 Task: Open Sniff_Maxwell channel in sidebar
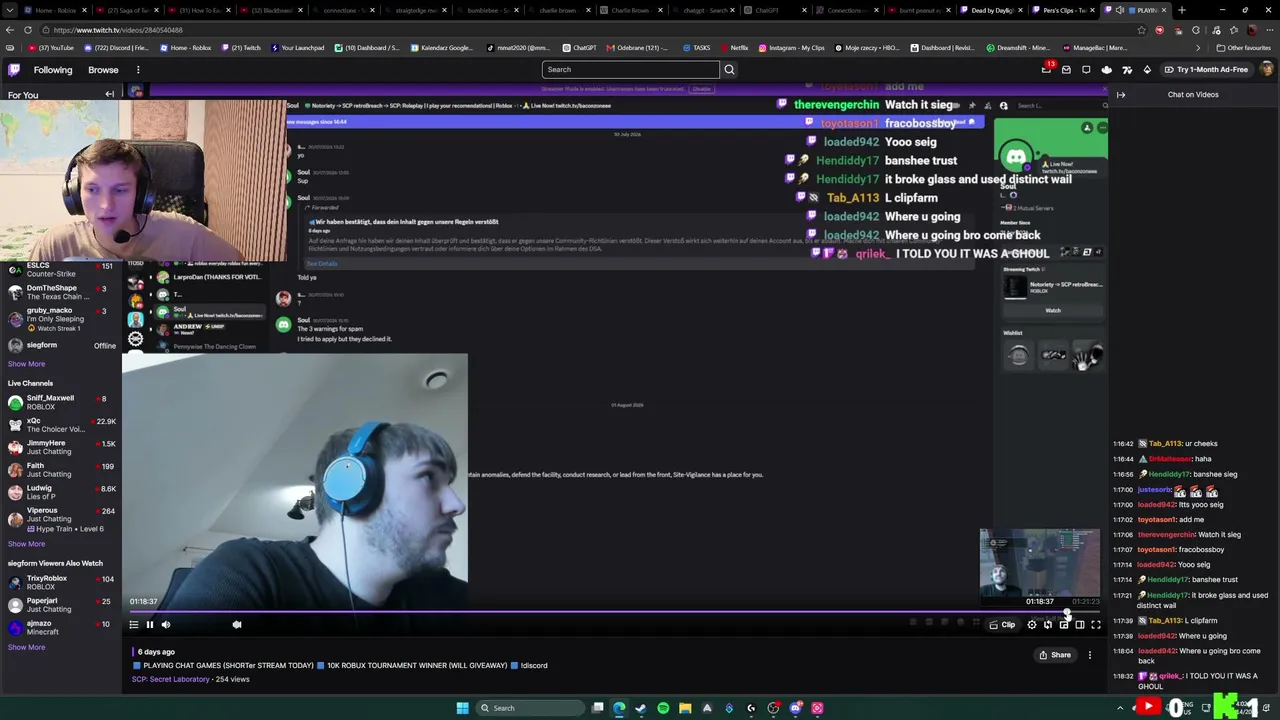[61, 402]
